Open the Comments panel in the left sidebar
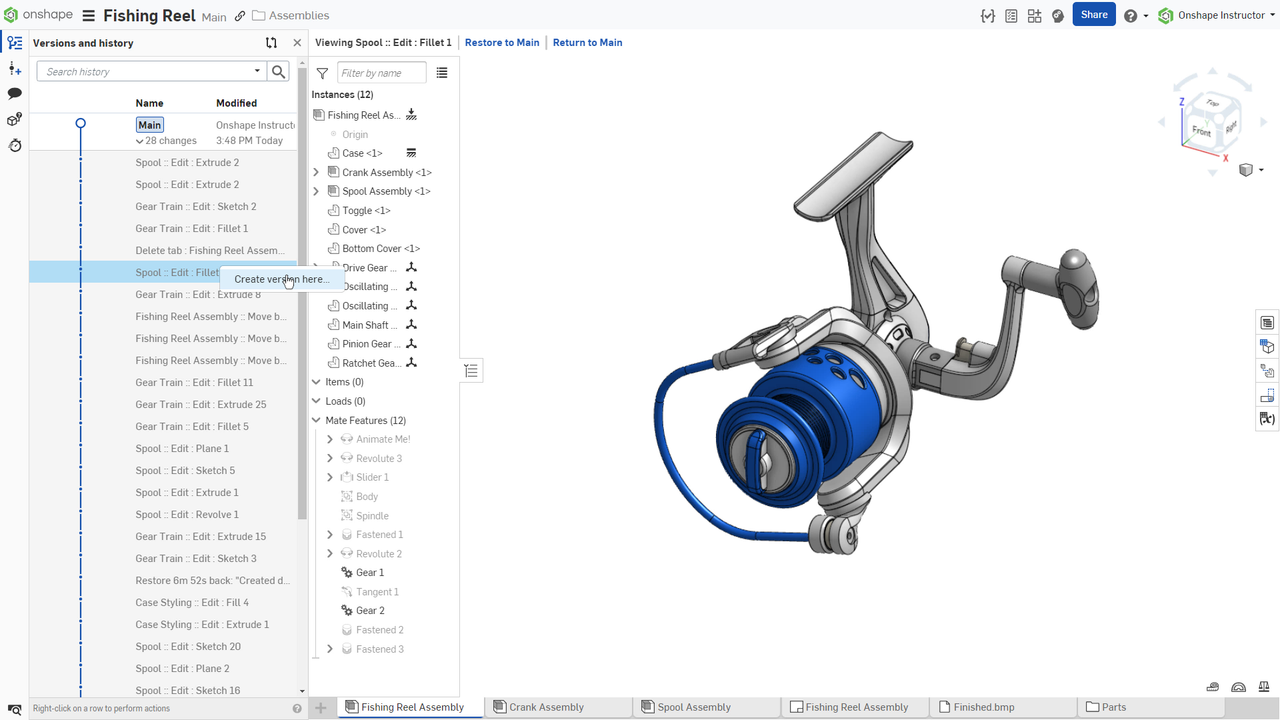 (14, 92)
